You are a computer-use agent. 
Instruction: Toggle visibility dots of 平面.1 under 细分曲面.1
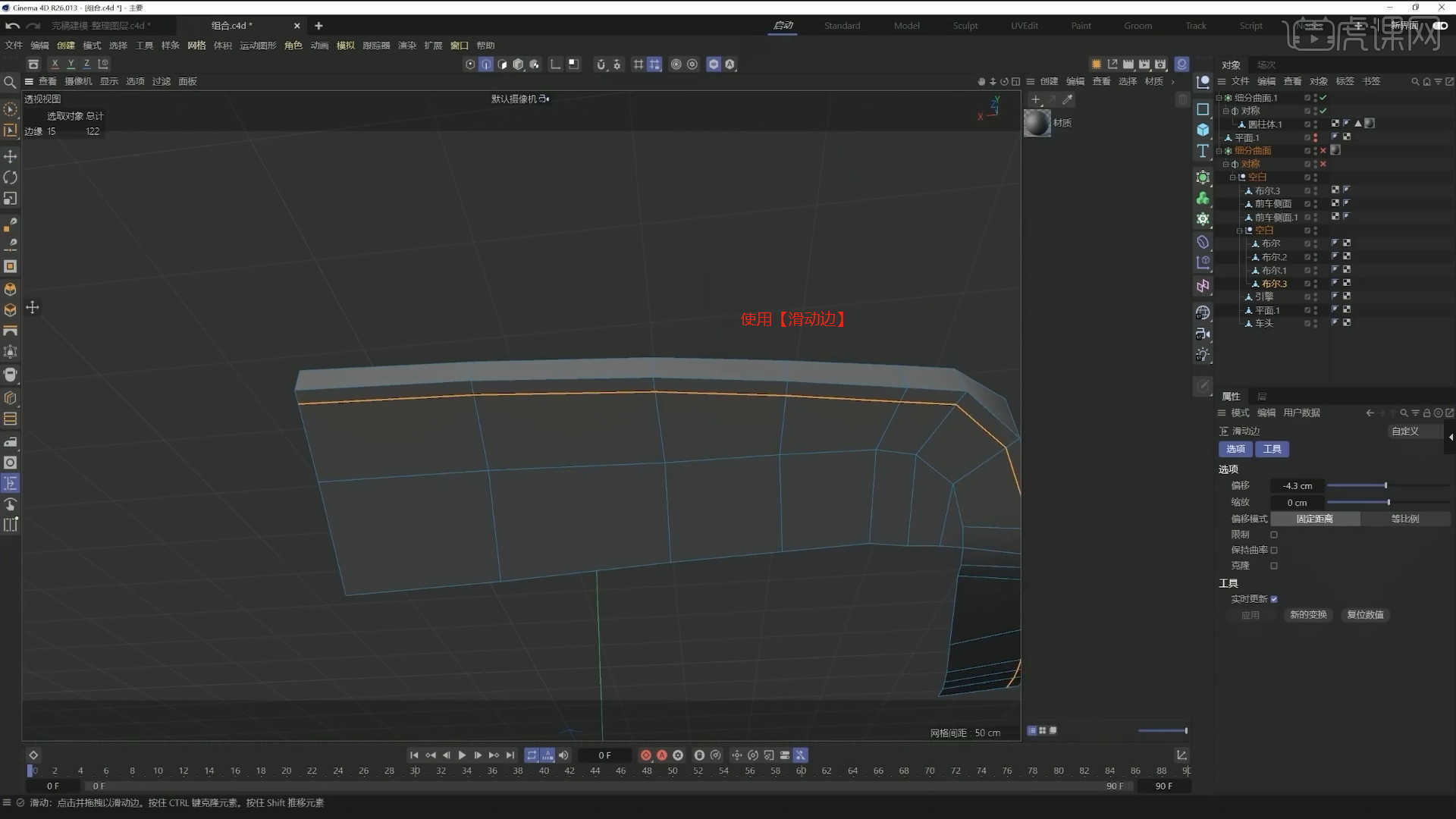click(x=1315, y=138)
